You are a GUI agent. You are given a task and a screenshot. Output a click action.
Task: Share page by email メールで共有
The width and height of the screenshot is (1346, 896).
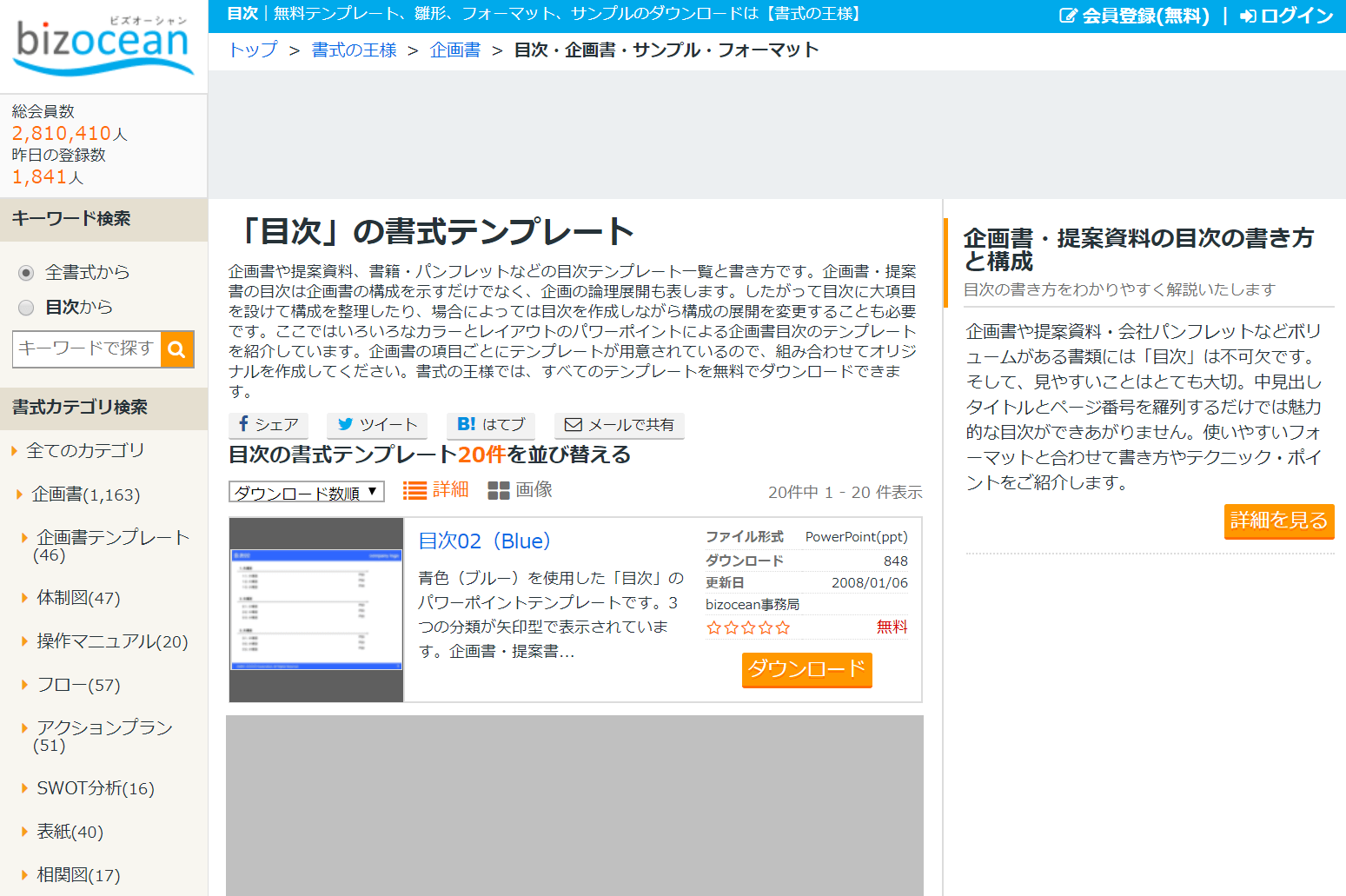(620, 425)
